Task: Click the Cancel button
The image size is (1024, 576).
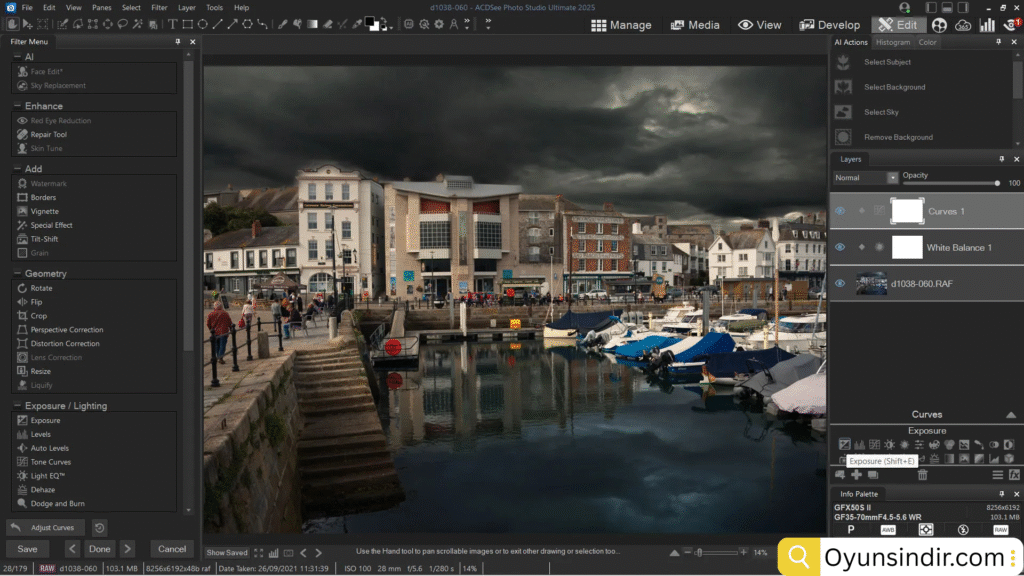Action: (x=171, y=548)
